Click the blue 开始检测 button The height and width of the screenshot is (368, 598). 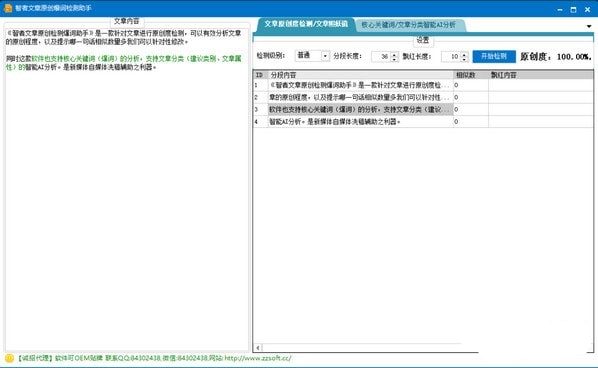point(494,56)
